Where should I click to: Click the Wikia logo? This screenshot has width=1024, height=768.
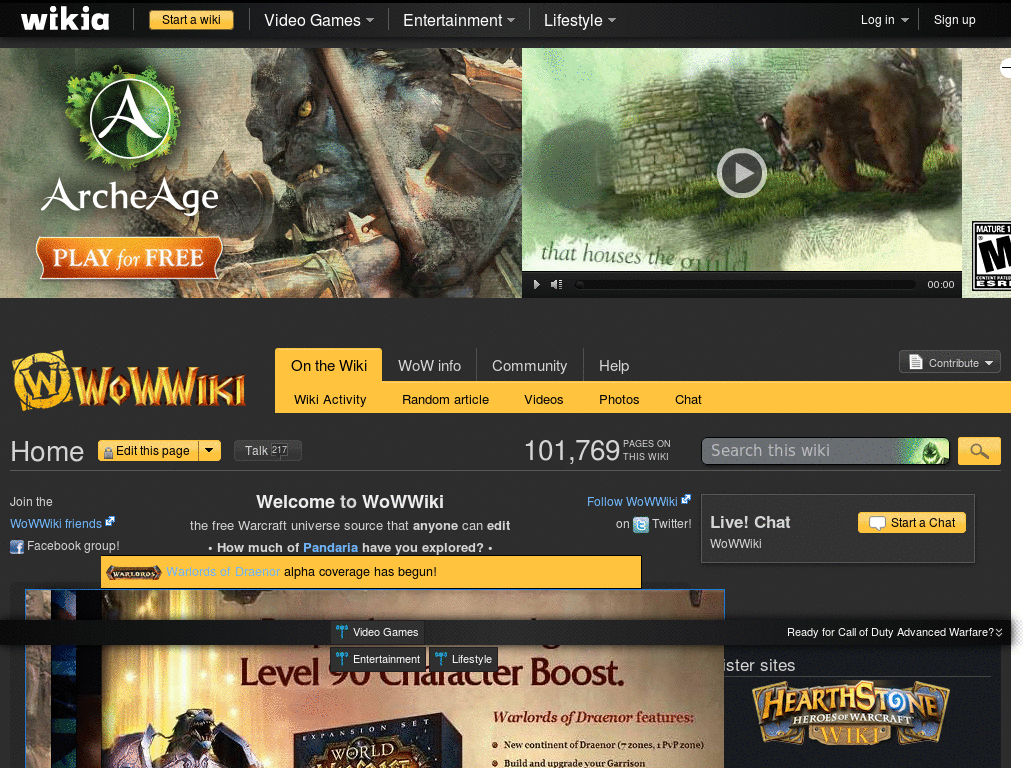tap(65, 20)
